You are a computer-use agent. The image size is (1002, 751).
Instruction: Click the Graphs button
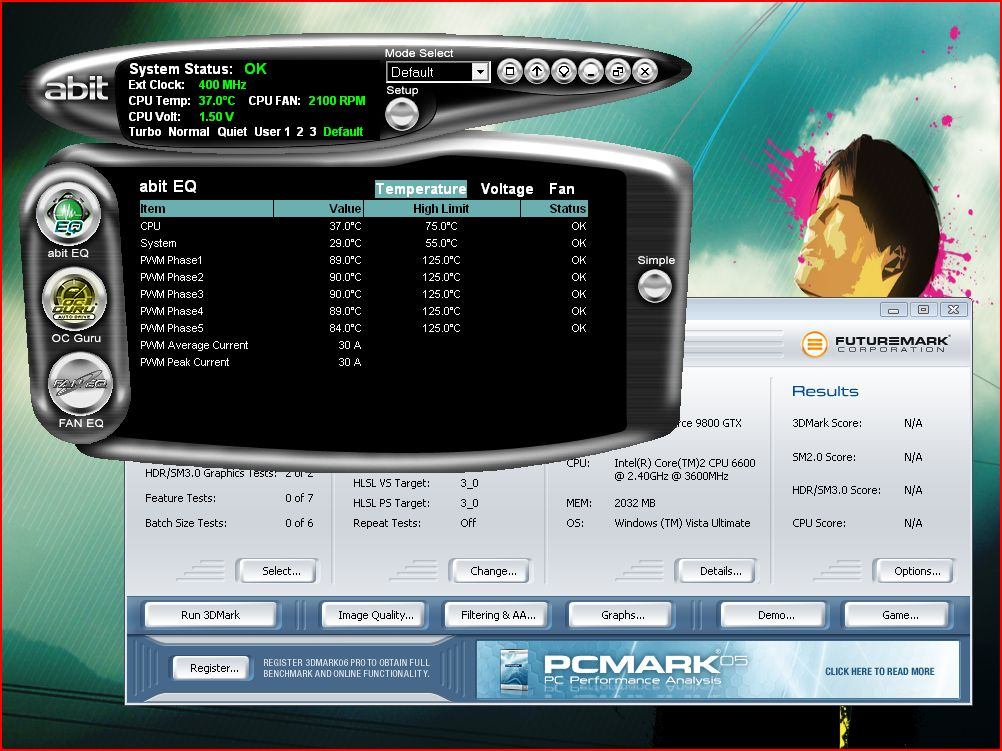coord(622,615)
